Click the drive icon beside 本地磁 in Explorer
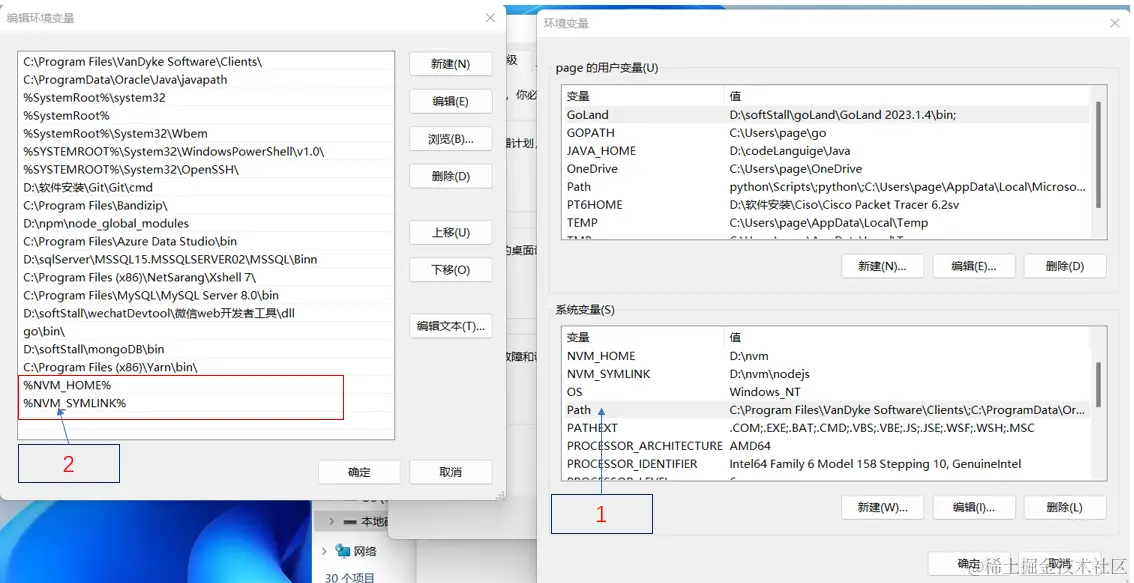Viewport: 1134px width, 583px height. pyautogui.click(x=350, y=521)
